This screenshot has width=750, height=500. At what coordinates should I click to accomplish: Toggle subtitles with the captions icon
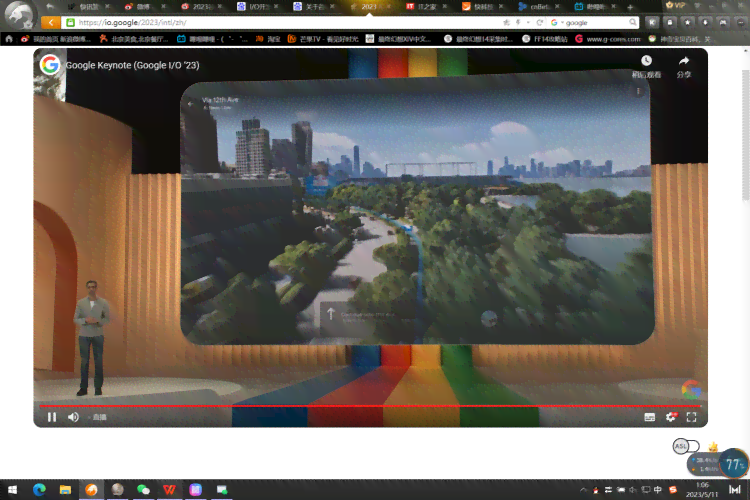[x=650, y=417]
